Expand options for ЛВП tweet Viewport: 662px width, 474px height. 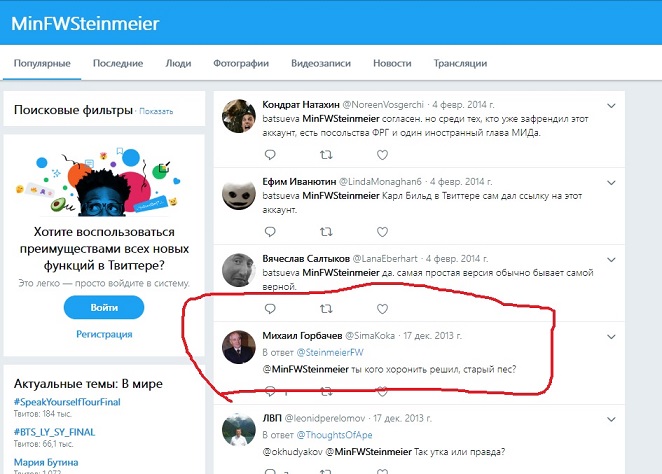pos(611,420)
